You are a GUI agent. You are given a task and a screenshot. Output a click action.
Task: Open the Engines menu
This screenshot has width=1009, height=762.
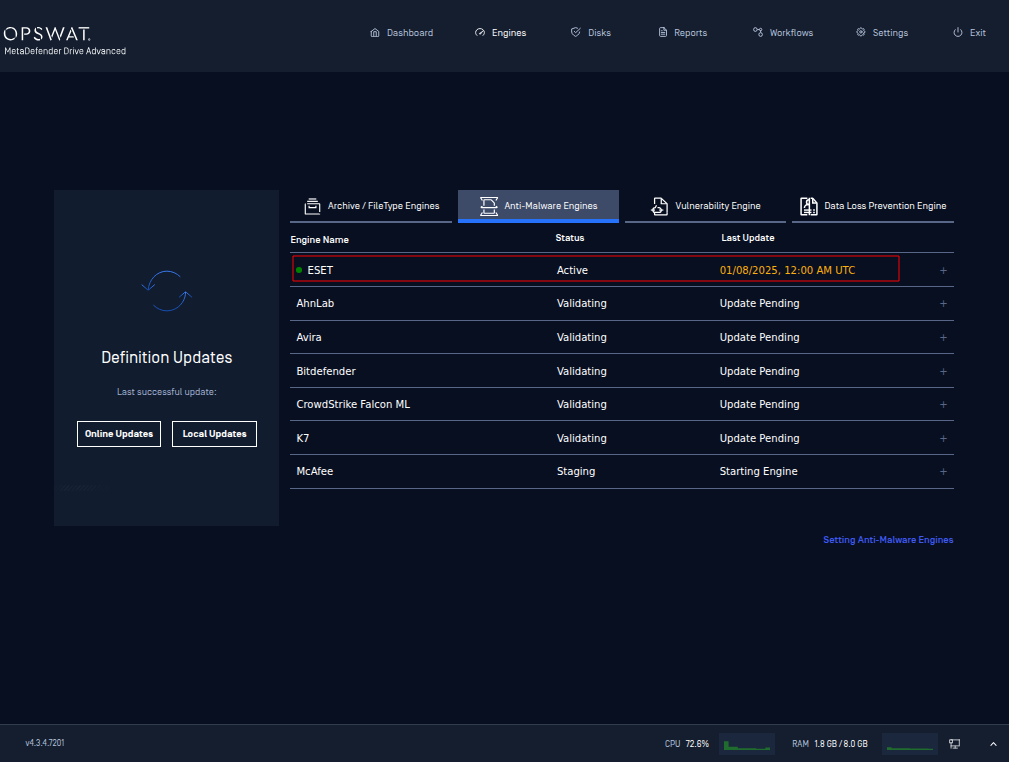[501, 33]
